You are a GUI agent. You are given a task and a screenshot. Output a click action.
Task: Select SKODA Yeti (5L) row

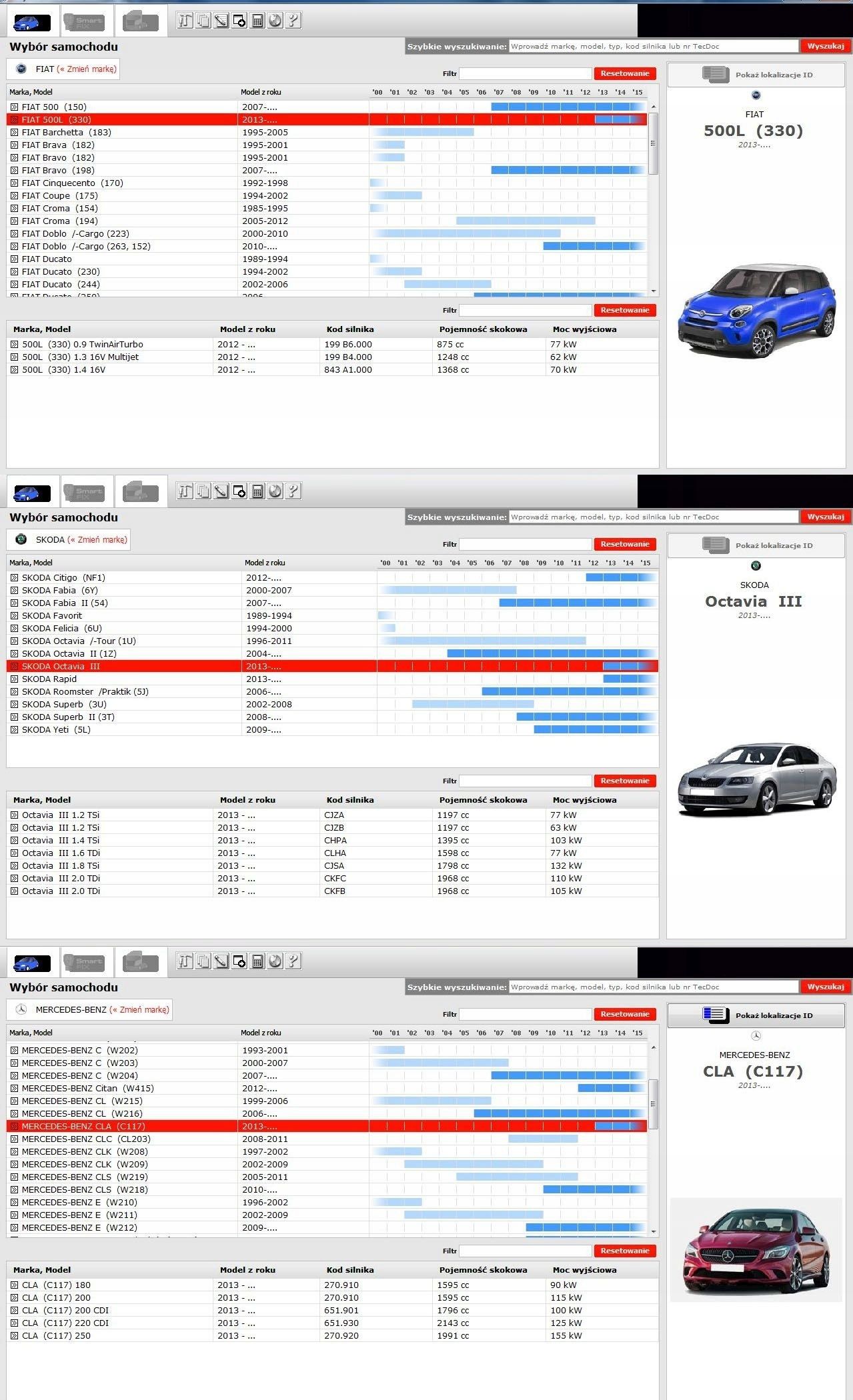pyautogui.click(x=332, y=729)
